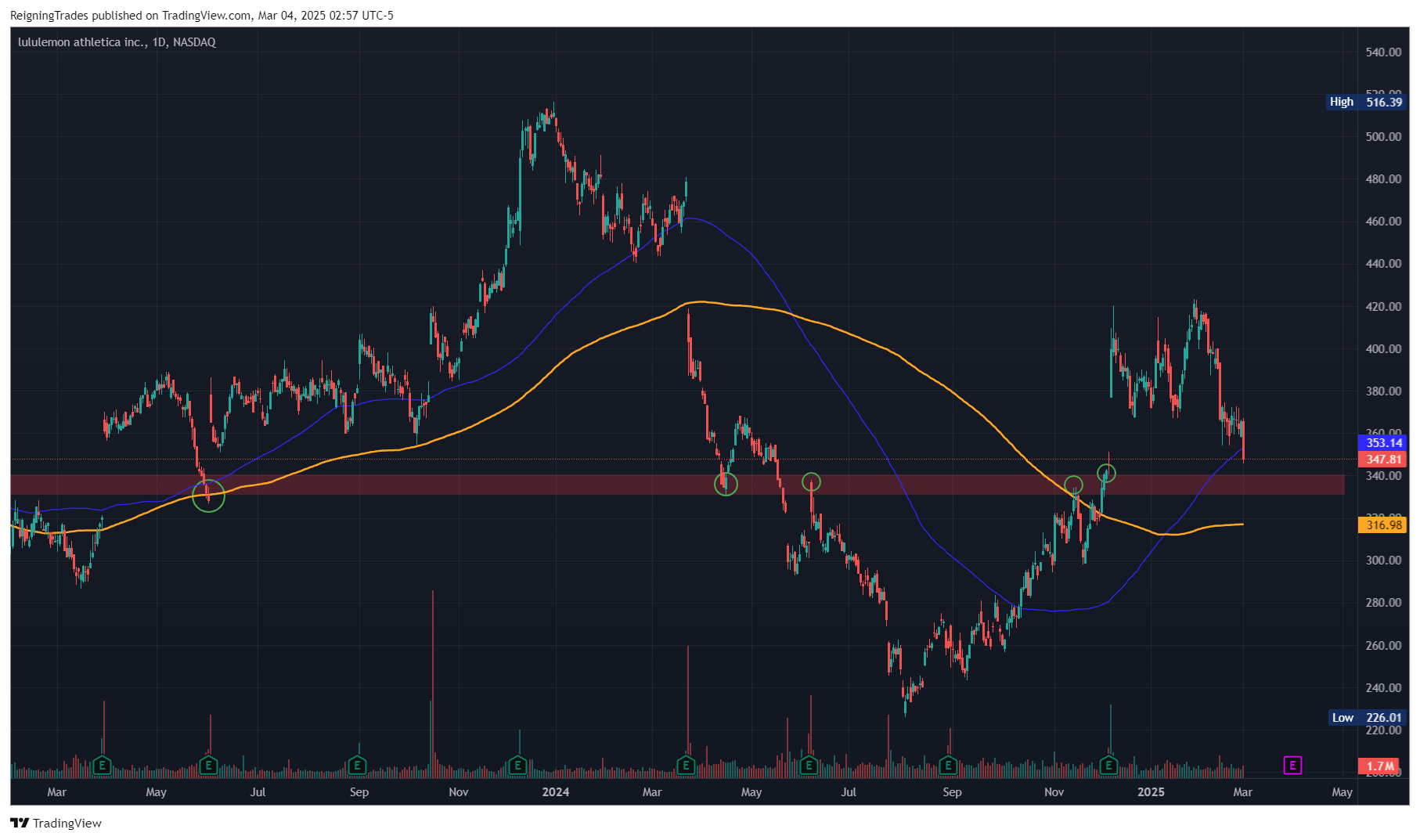This screenshot has height=840, width=1420.
Task: Click the TradingView logo icon
Action: click(x=20, y=823)
